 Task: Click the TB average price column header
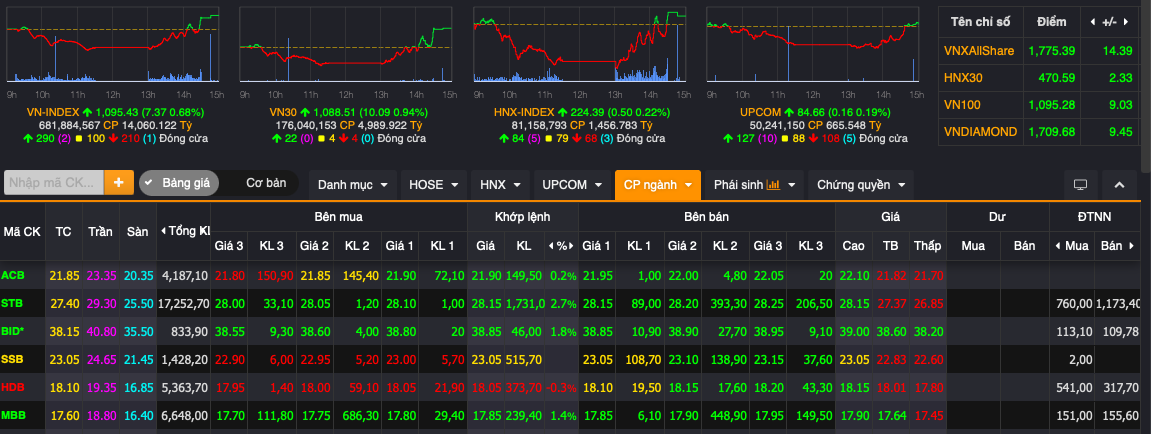890,245
